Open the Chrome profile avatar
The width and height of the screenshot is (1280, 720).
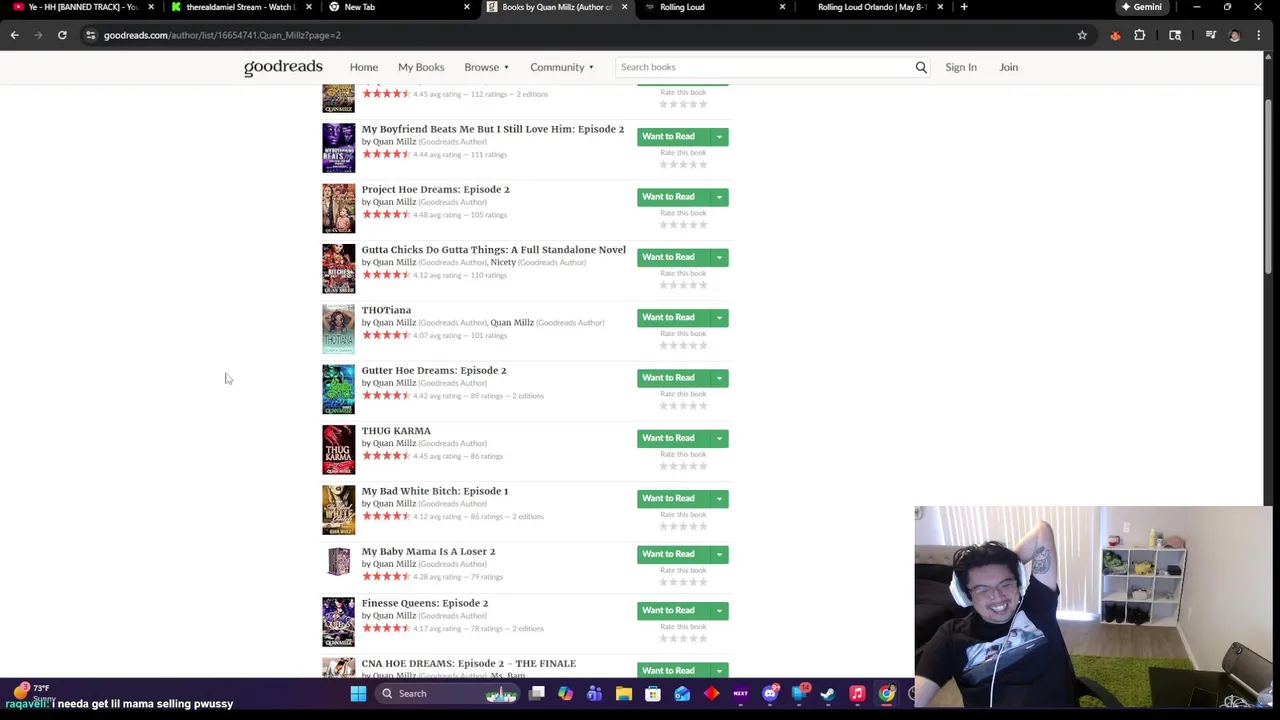coord(1235,35)
